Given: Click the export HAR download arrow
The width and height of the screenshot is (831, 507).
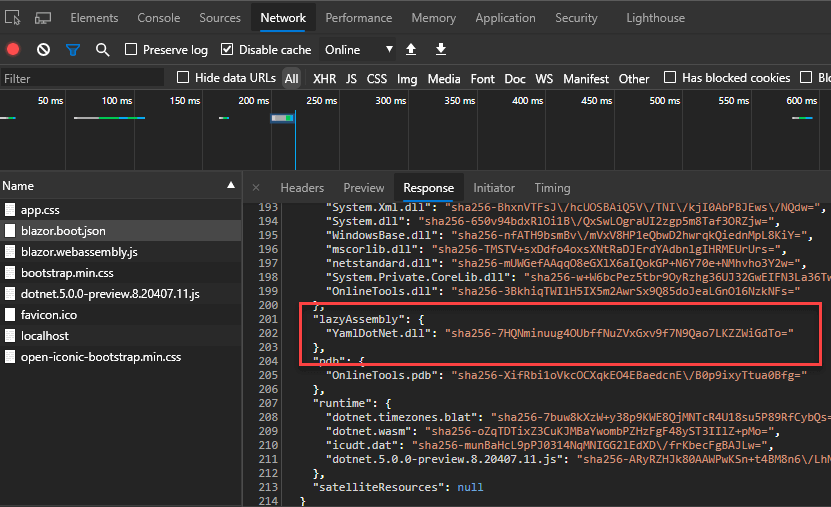Looking at the screenshot, I should tap(441, 49).
